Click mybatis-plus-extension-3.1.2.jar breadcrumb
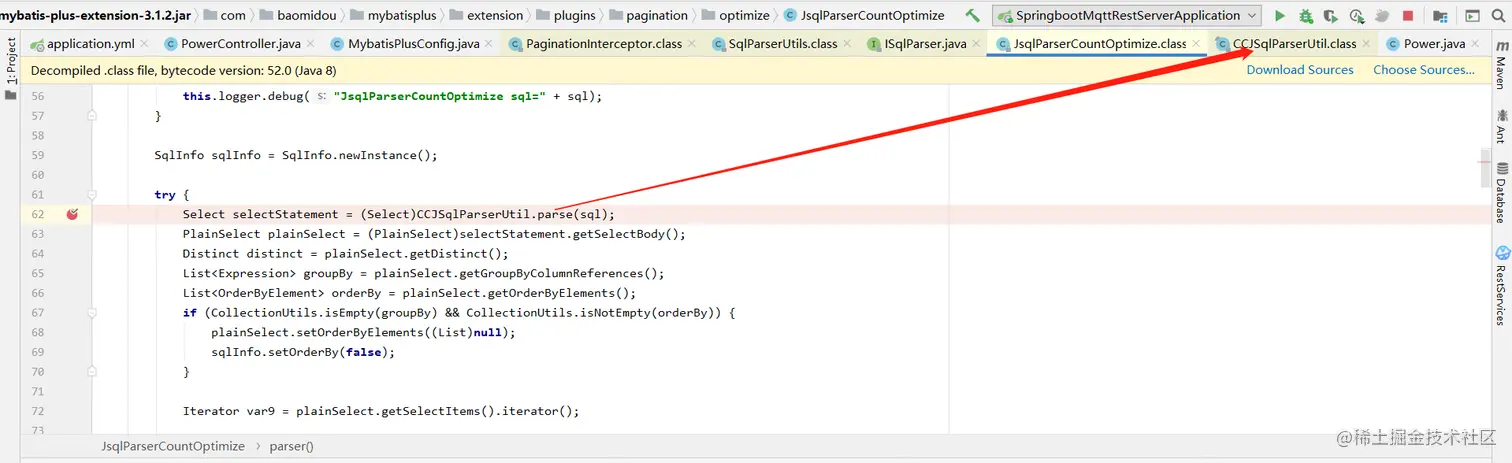This screenshot has height=463, width=1512. [95, 16]
